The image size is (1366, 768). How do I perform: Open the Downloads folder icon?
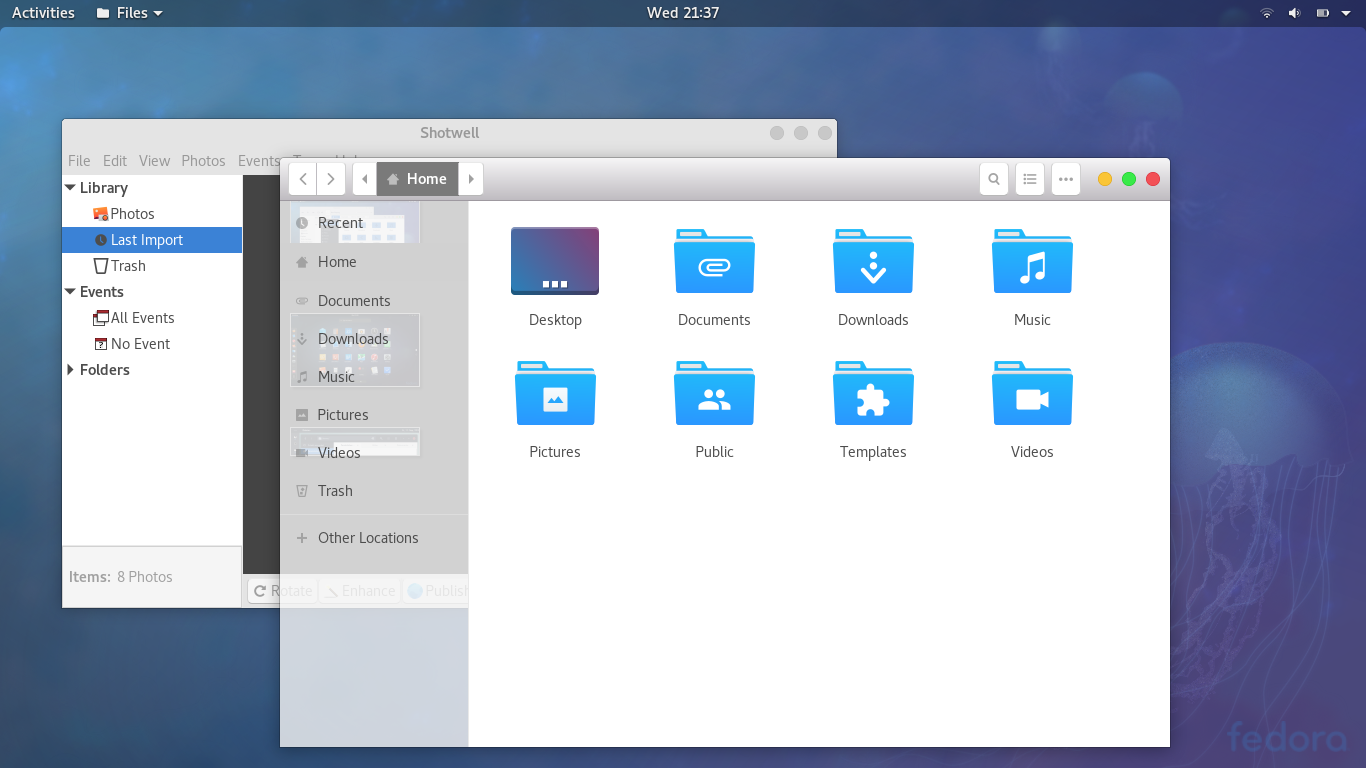(873, 262)
